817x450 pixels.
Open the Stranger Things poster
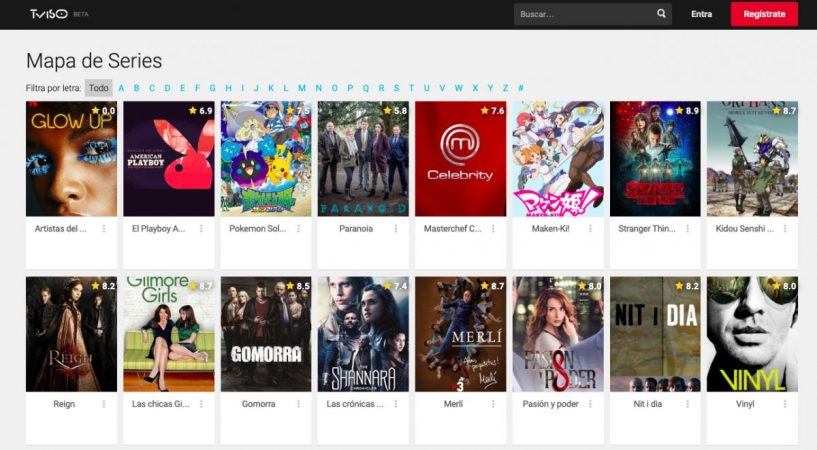655,159
